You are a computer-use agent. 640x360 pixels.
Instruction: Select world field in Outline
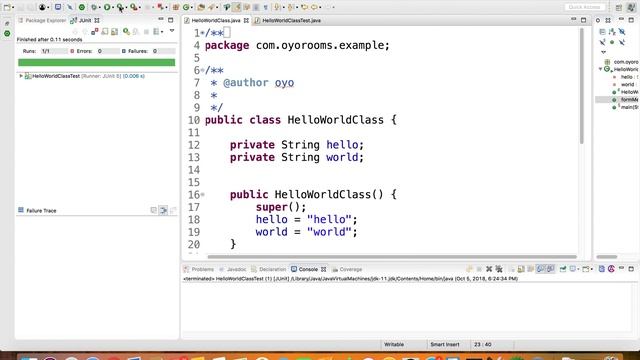pyautogui.click(x=627, y=84)
